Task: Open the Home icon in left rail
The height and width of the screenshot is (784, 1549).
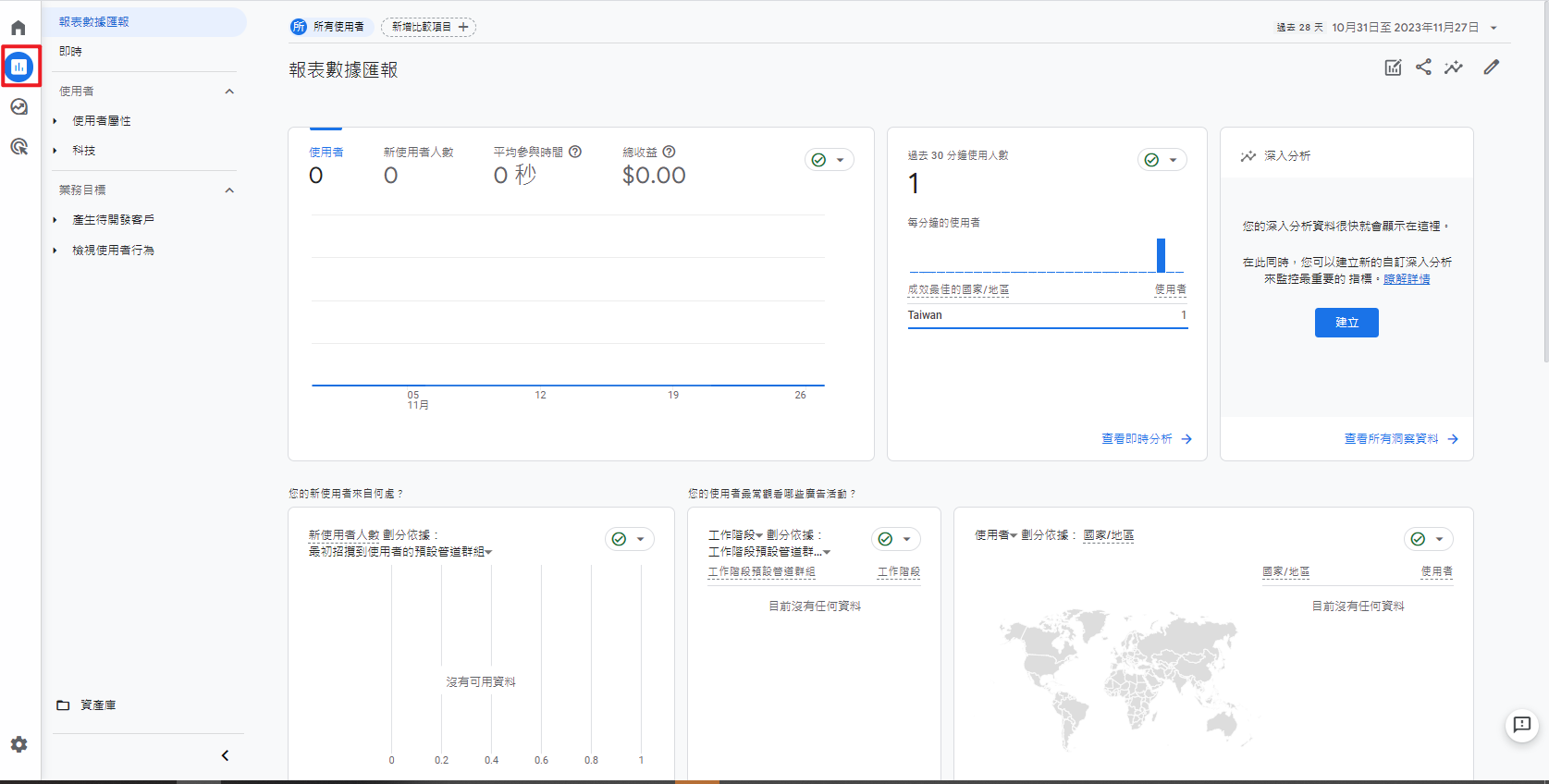Action: pyautogui.click(x=18, y=27)
